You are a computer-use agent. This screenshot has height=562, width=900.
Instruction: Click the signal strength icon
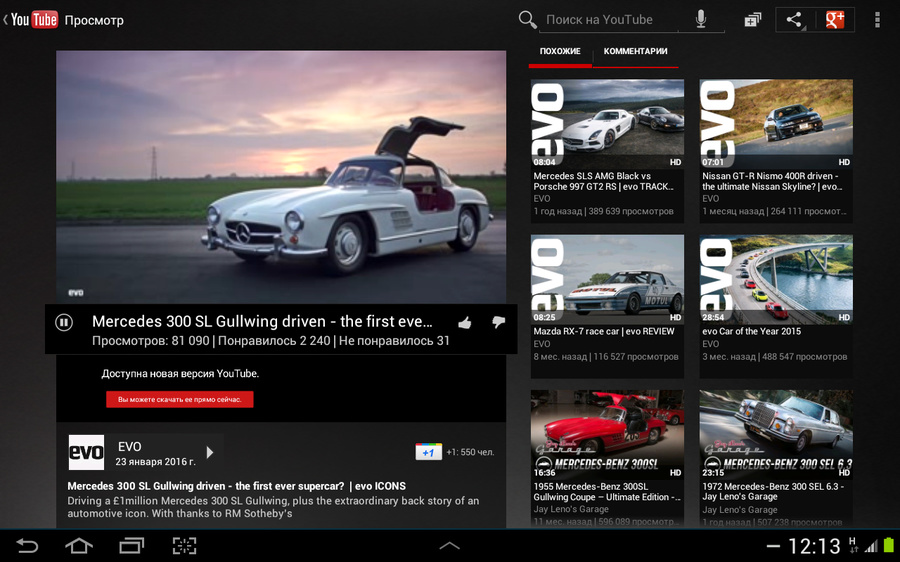871,546
